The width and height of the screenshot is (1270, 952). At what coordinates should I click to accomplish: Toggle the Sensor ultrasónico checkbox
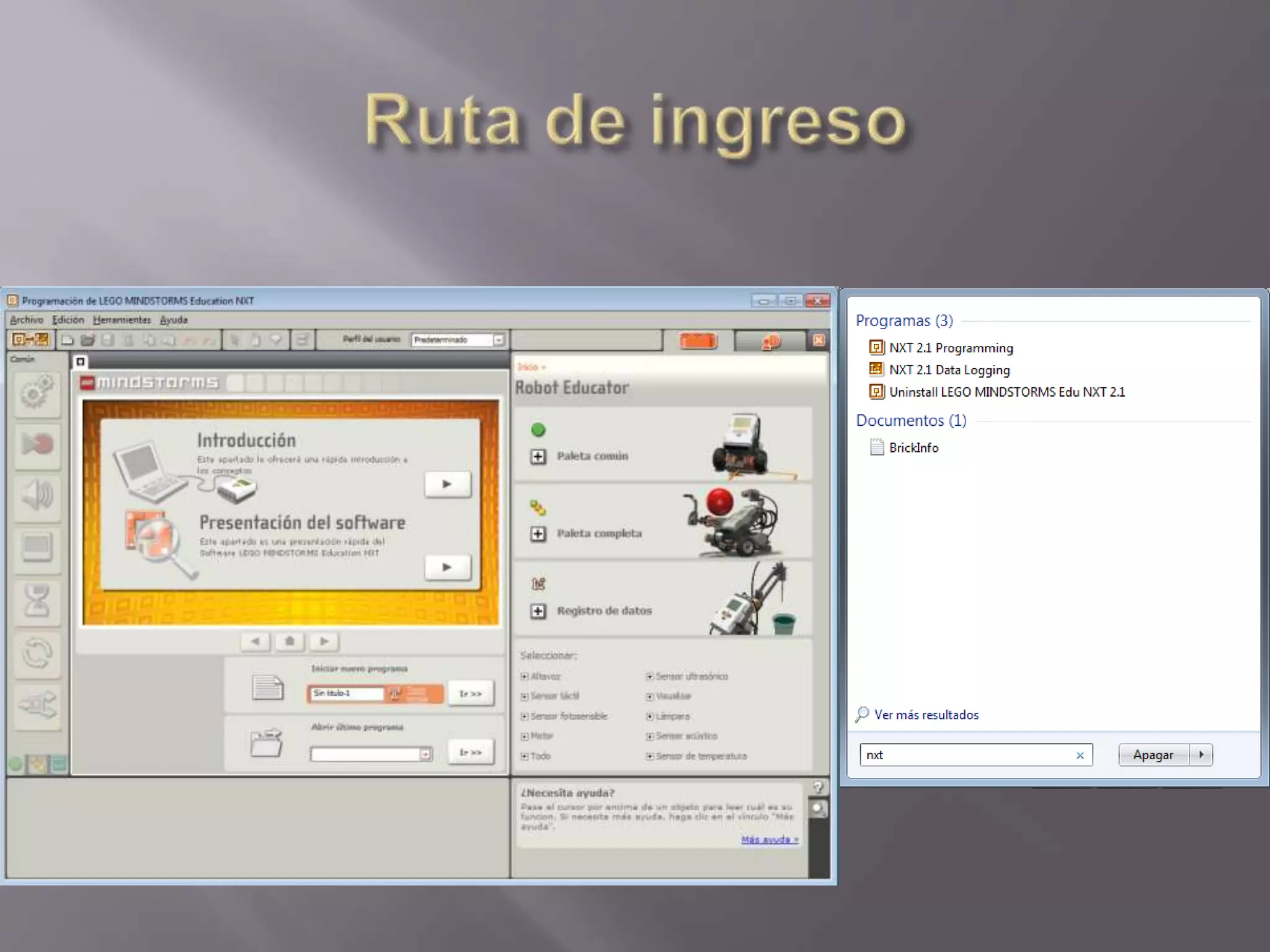point(650,676)
